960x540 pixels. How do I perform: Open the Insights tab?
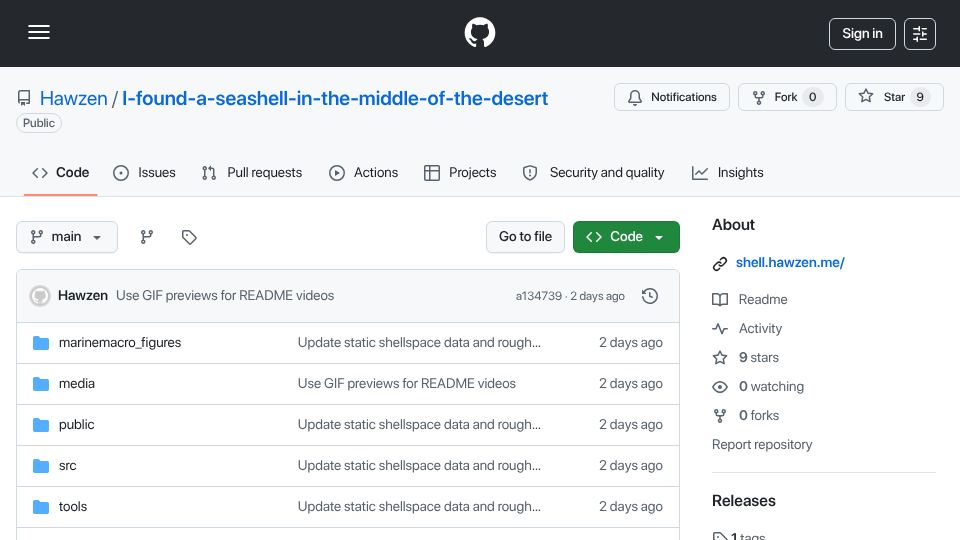pyautogui.click(x=727, y=173)
